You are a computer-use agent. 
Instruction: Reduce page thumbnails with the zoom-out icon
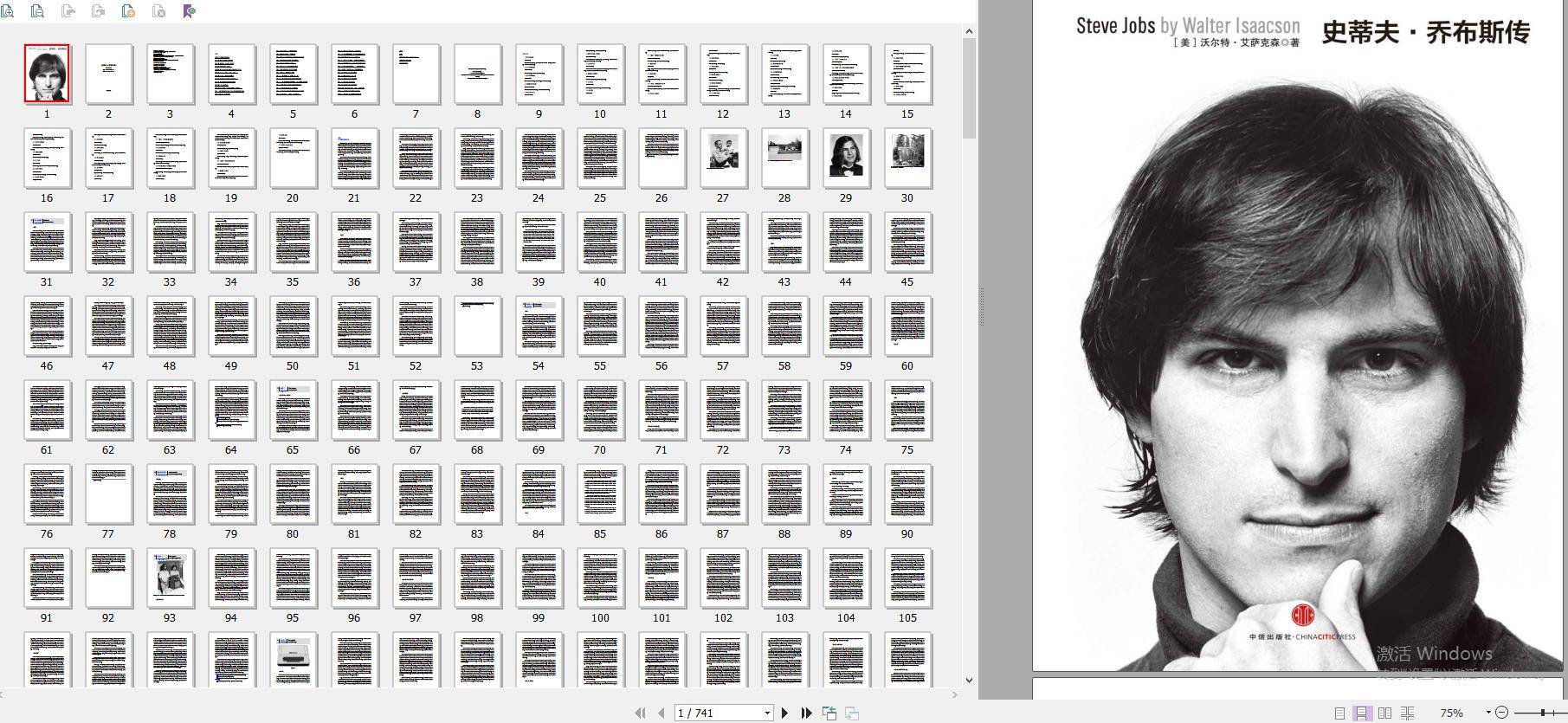37,11
